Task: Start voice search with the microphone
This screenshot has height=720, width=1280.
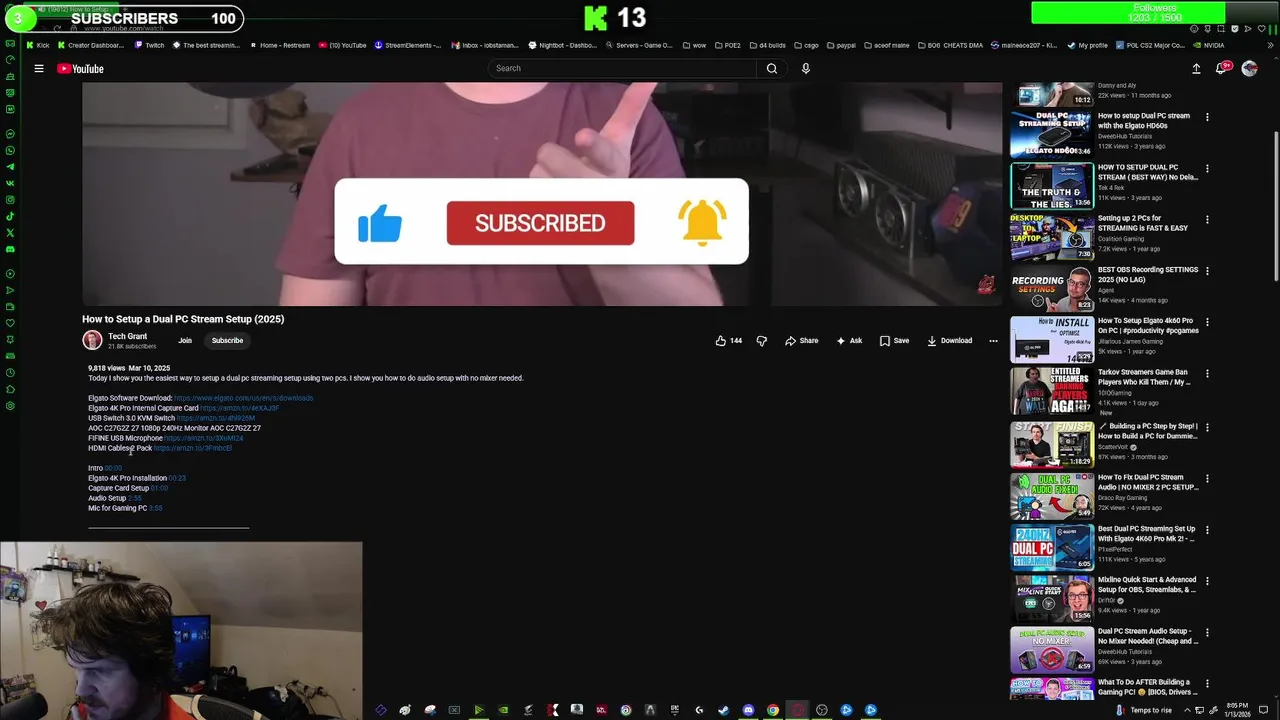Action: 806,68
